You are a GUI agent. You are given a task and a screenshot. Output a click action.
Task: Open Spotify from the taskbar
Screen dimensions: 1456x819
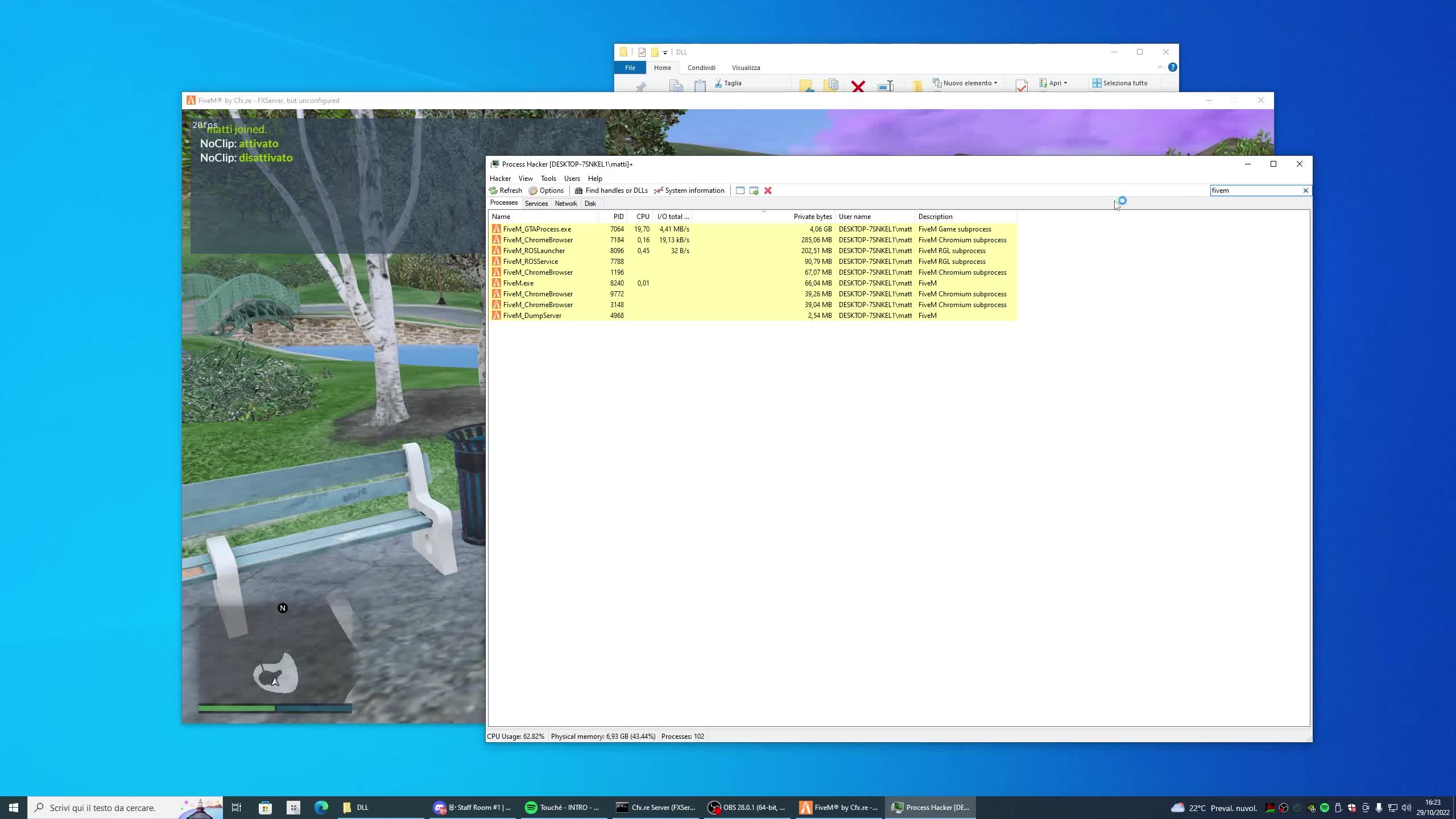(562, 807)
